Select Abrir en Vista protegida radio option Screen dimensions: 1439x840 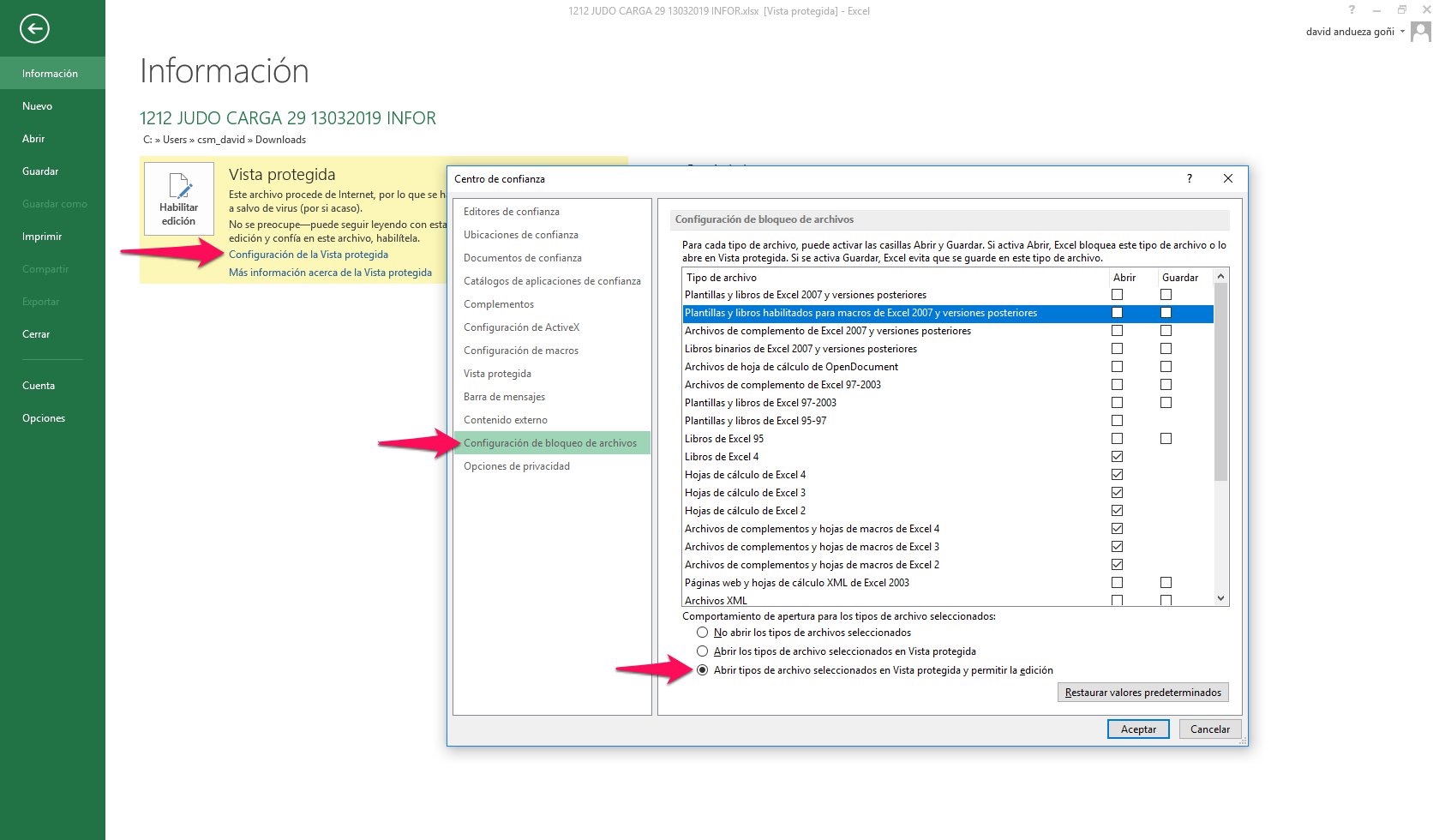[x=703, y=651]
